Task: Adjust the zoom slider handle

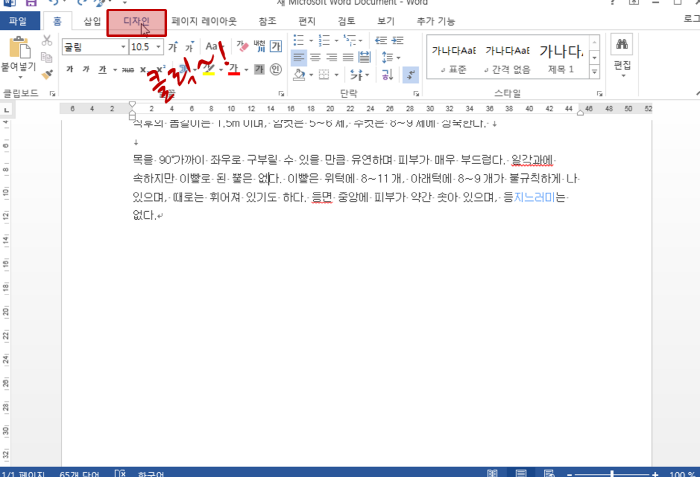Action: pos(612,474)
